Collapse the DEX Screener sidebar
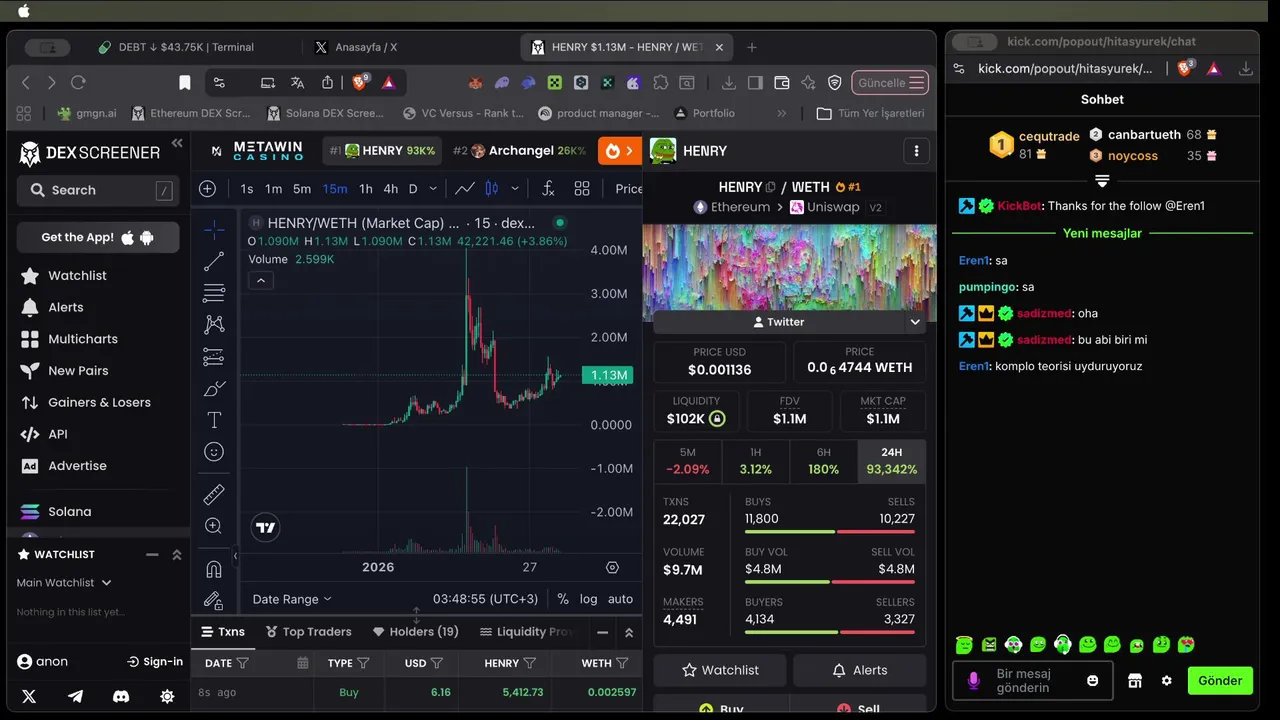The height and width of the screenshot is (720, 1280). pos(177,143)
